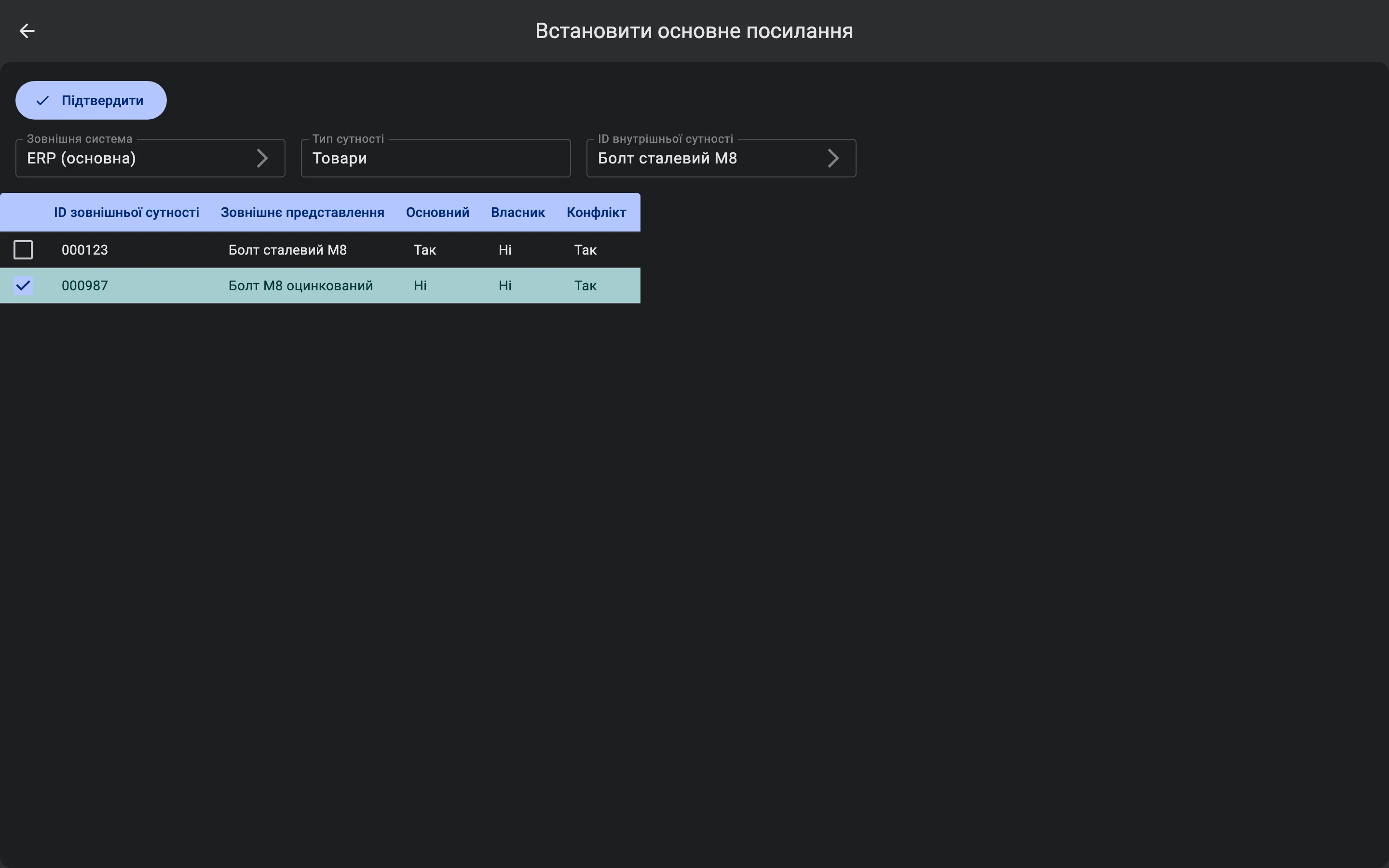Click Болт сталевий М8 internal entity field
Viewport: 1389px width, 868px height.
(x=721, y=158)
